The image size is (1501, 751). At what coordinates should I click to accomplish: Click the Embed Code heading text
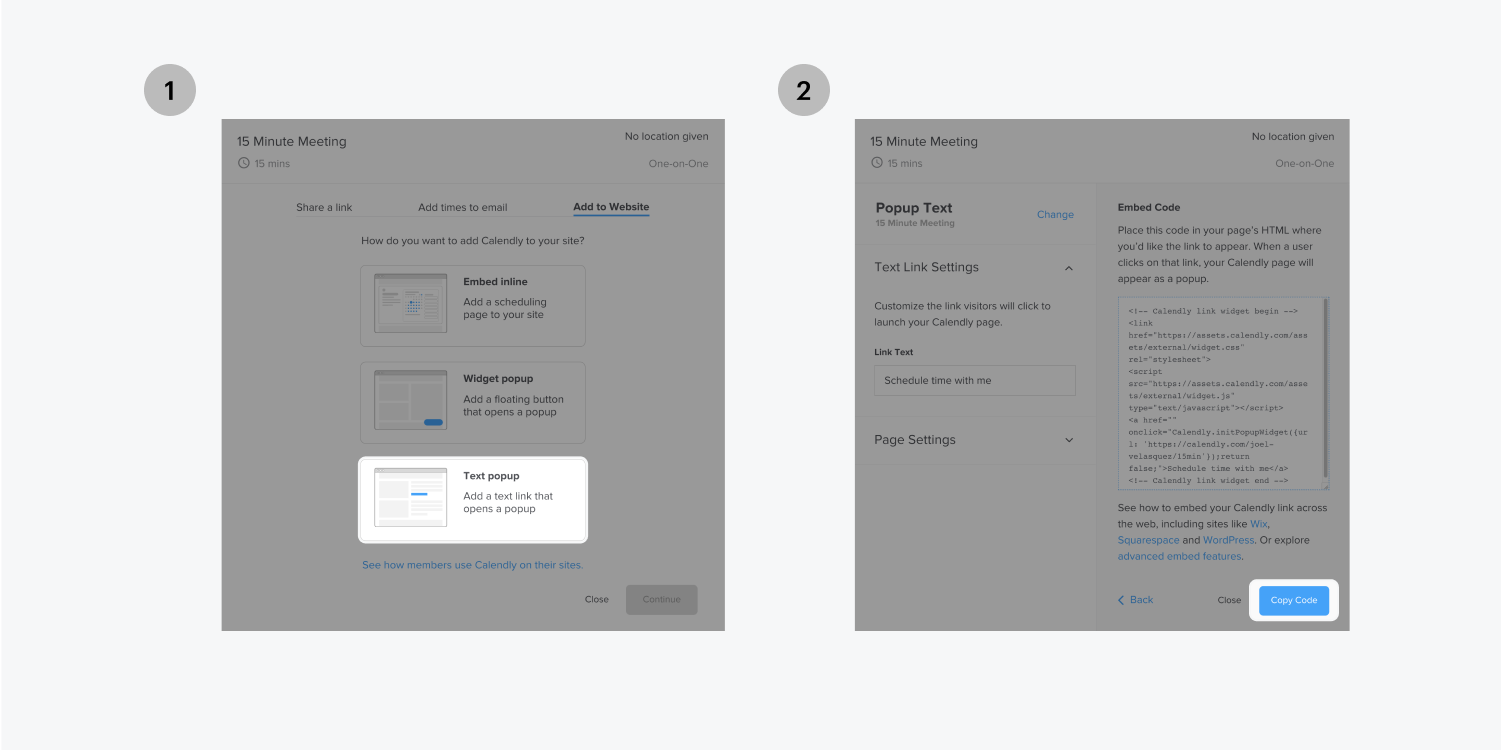1149,207
